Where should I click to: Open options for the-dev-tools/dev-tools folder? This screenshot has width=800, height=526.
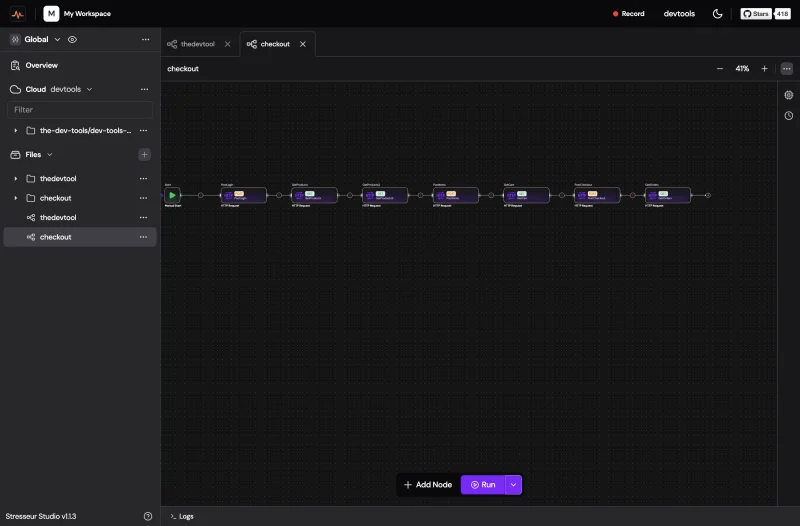click(143, 131)
